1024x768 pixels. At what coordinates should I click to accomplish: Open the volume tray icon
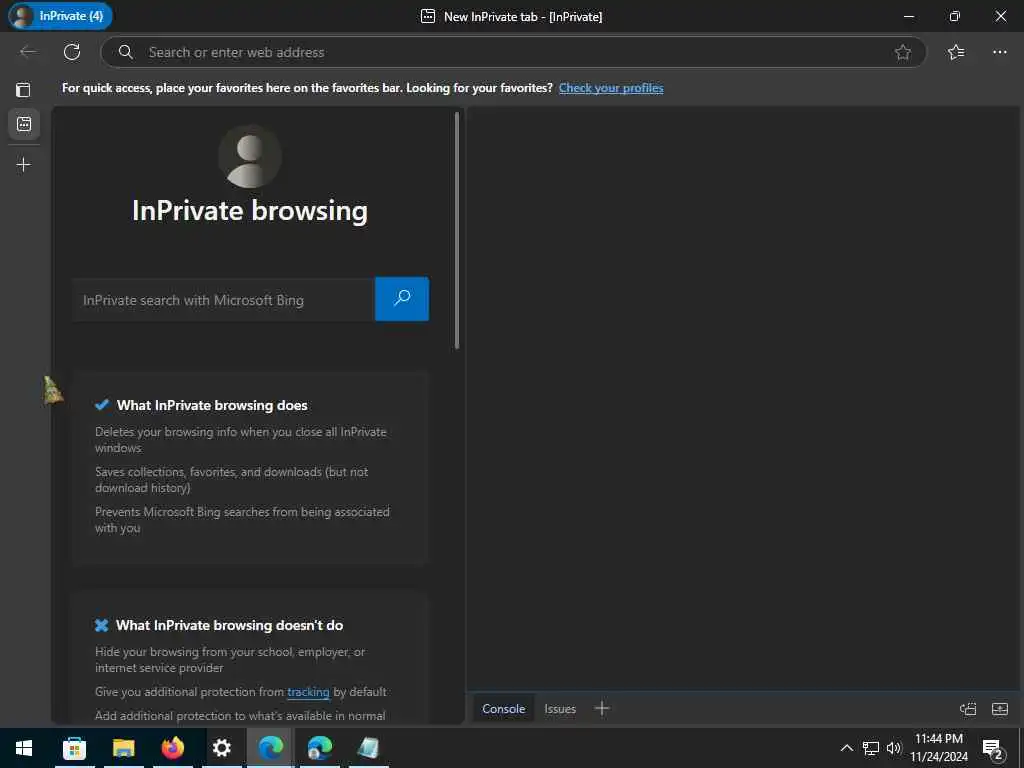tap(894, 748)
